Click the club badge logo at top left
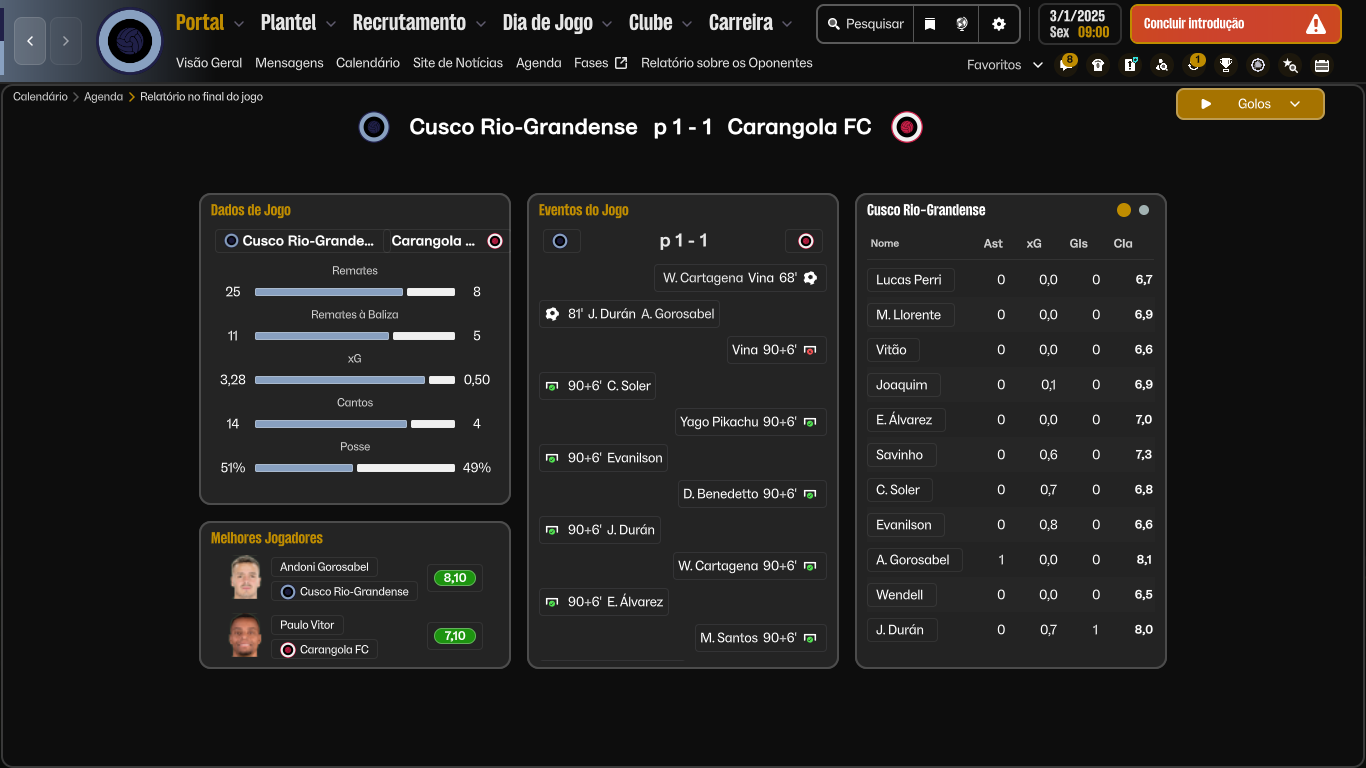 tap(129, 41)
